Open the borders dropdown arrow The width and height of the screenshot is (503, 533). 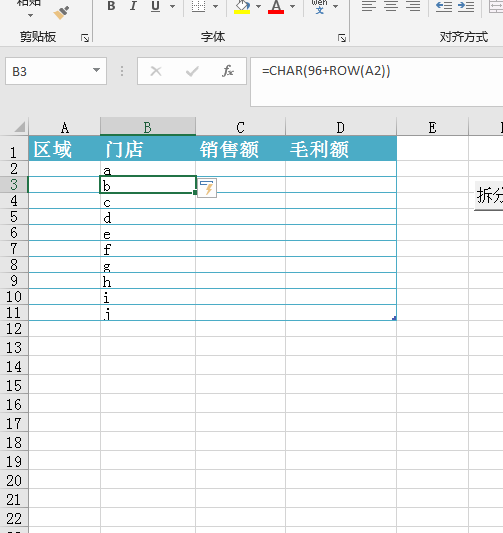215,6
